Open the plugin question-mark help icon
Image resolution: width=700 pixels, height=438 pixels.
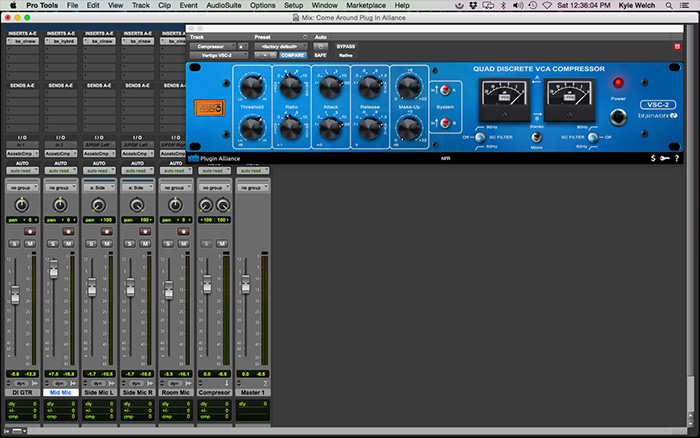click(x=677, y=158)
